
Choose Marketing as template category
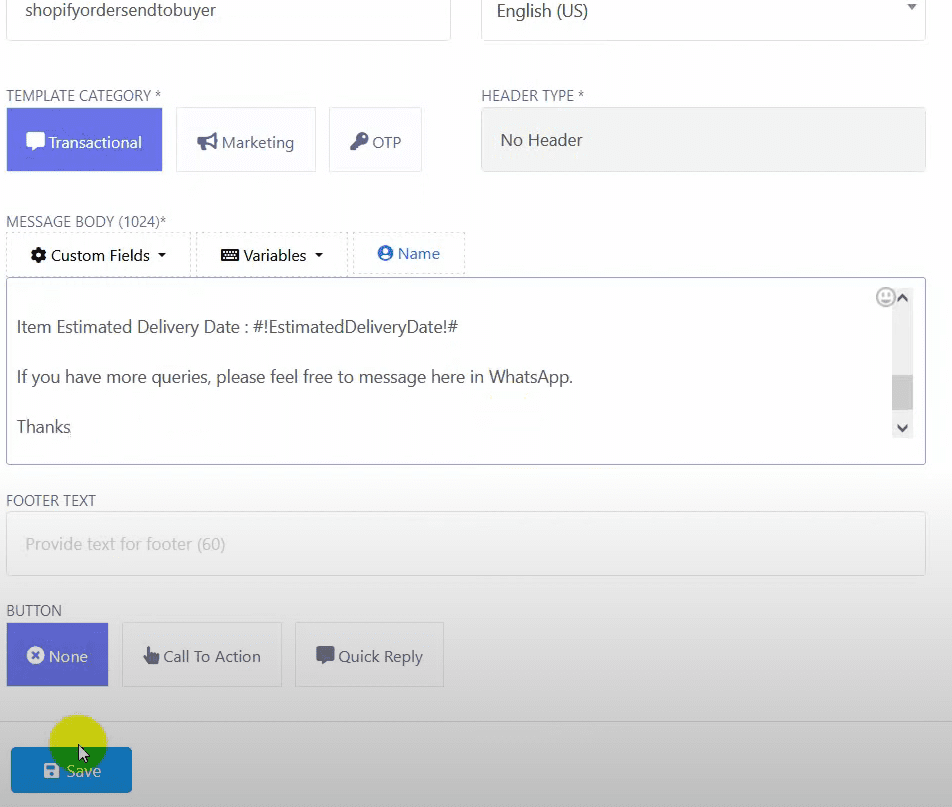pos(246,141)
